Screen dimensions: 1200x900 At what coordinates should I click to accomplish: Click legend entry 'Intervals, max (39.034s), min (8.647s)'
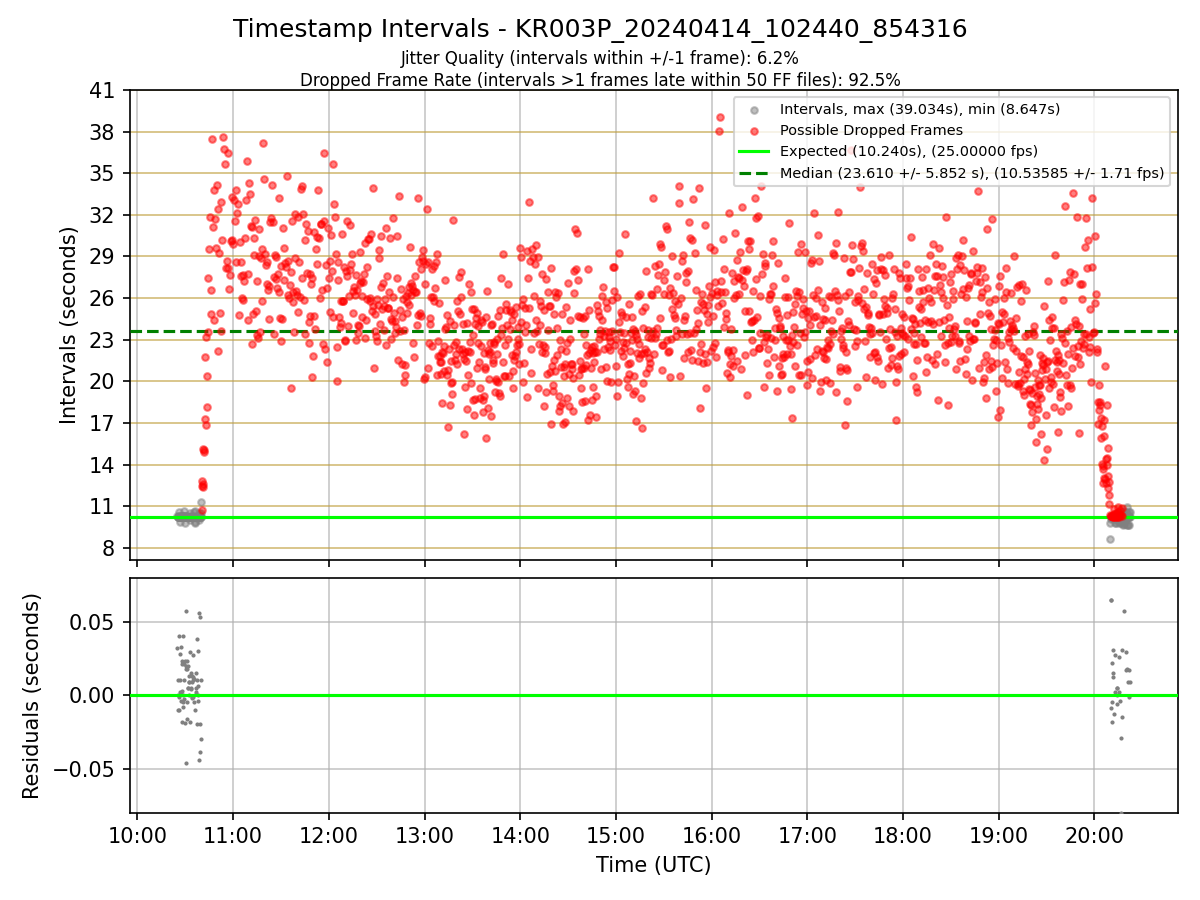[x=920, y=109]
